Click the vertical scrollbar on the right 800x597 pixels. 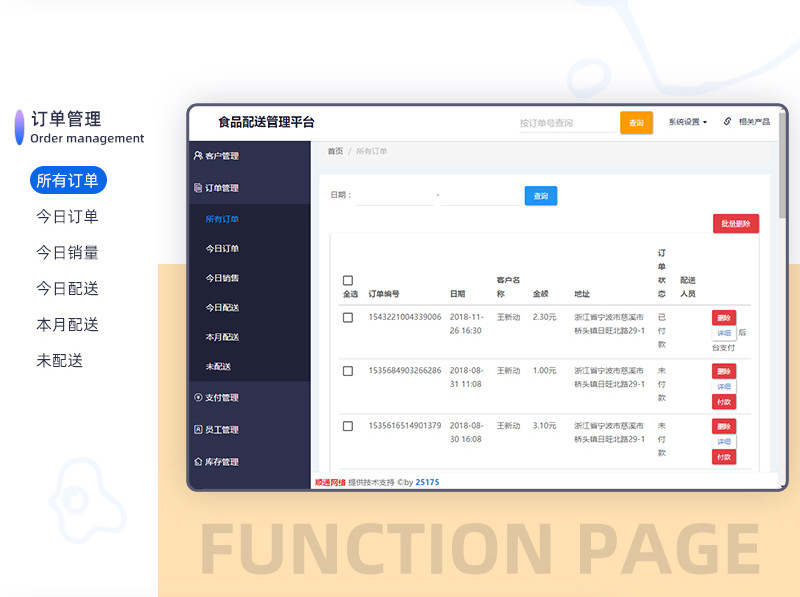pyautogui.click(x=783, y=170)
